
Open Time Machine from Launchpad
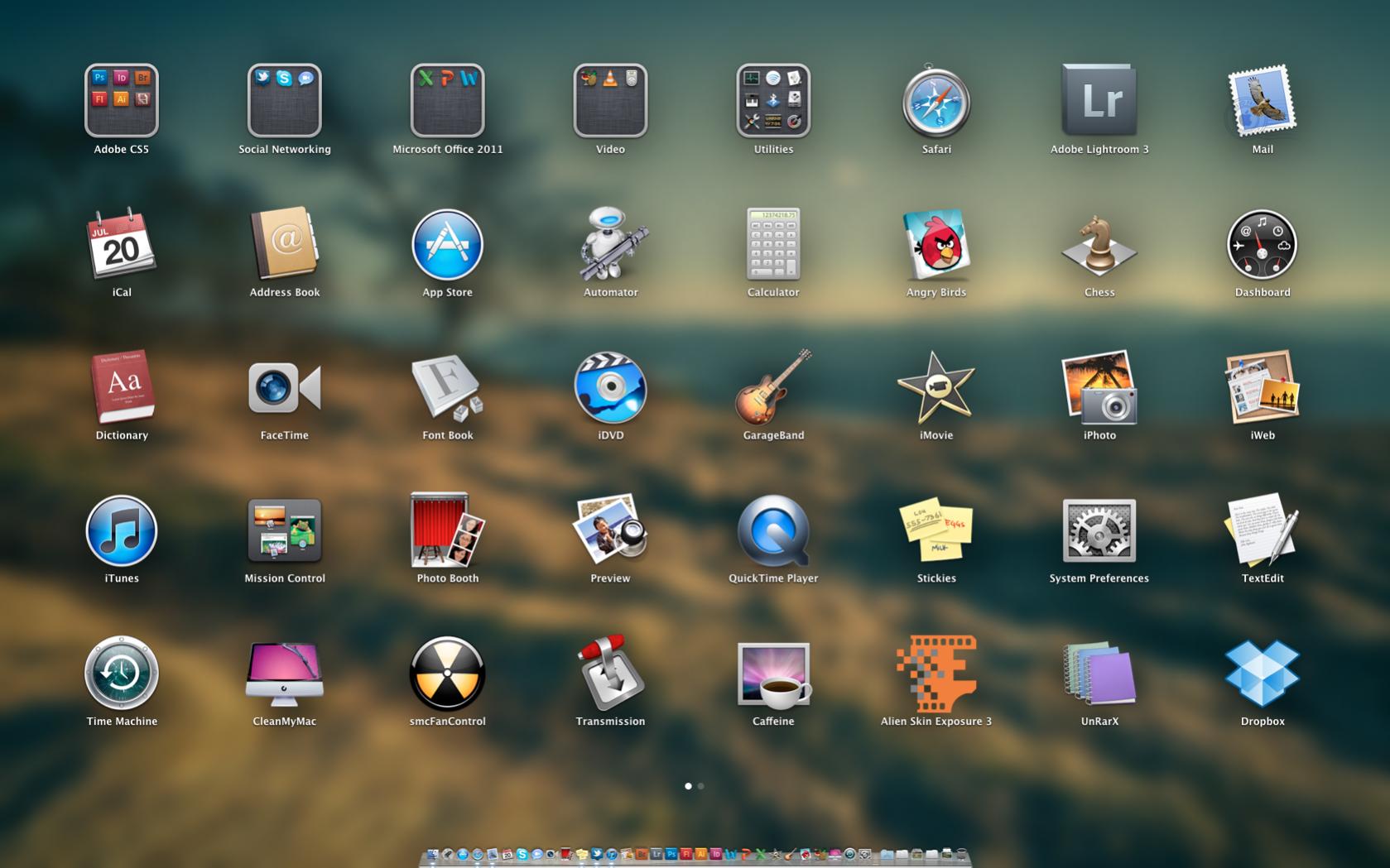point(121,673)
